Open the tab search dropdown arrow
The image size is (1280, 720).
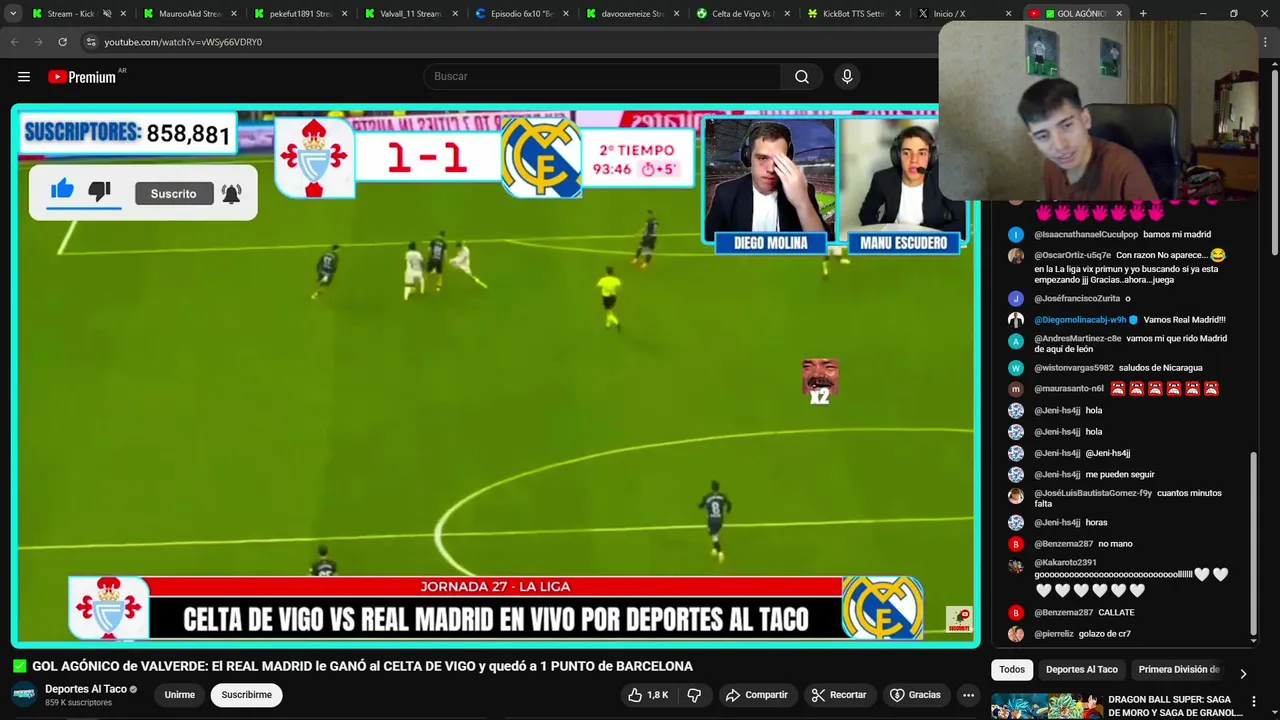click(x=13, y=14)
